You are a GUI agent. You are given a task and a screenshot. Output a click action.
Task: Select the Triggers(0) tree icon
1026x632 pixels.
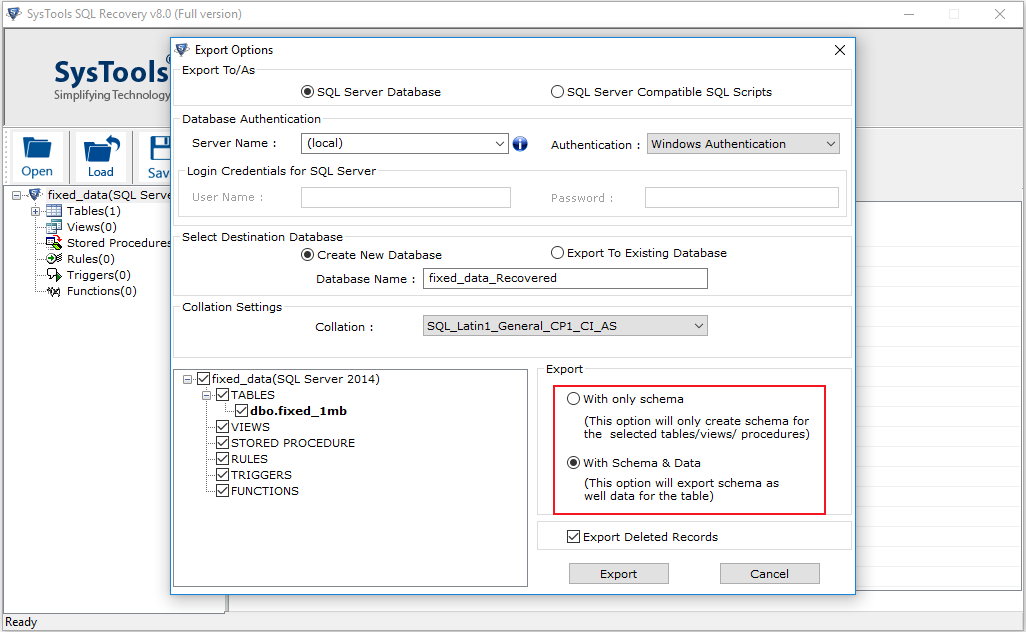pos(55,275)
